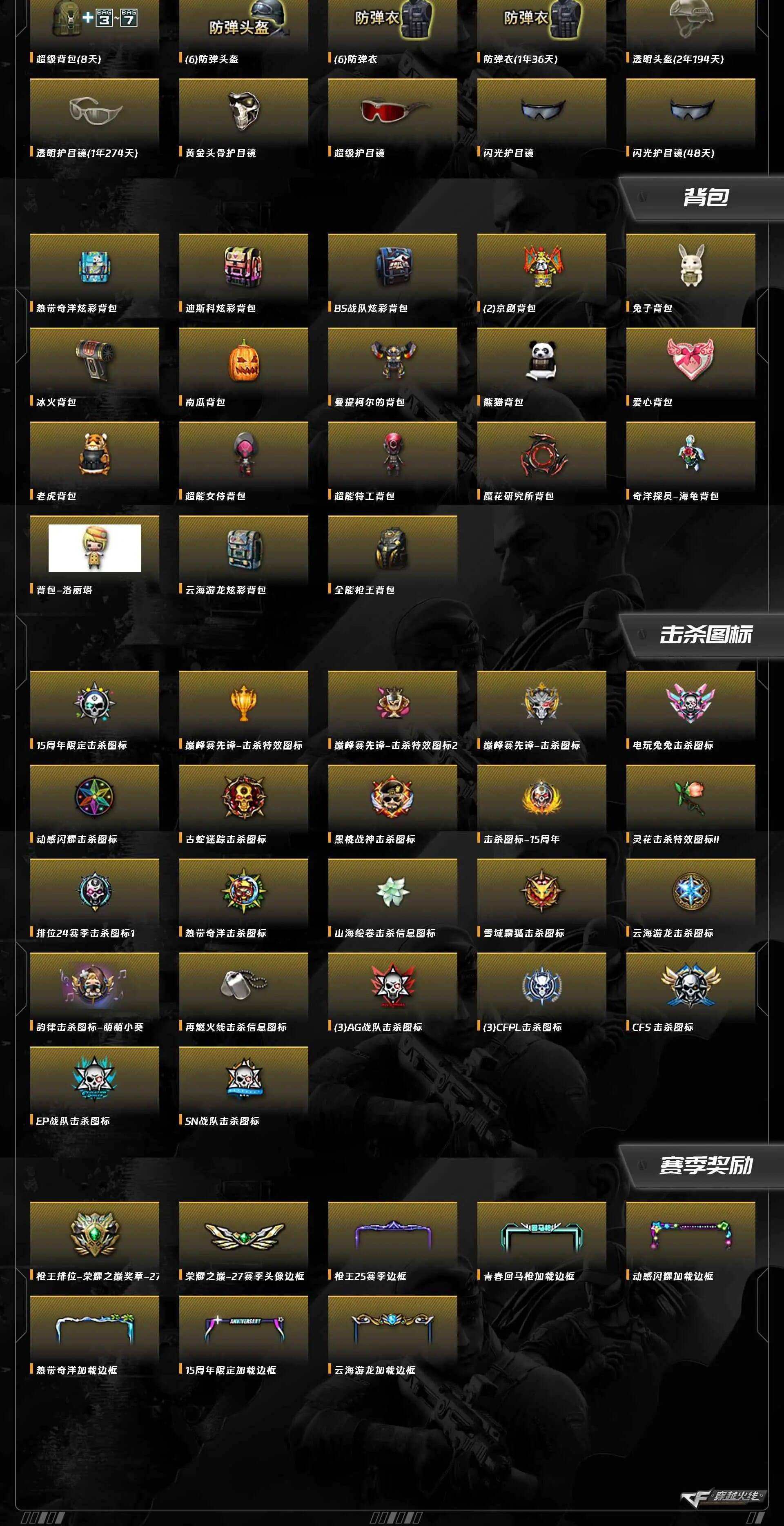784x1526 pixels.
Task: Select the pink heart backpack icon
Action: pyautogui.click(x=690, y=359)
